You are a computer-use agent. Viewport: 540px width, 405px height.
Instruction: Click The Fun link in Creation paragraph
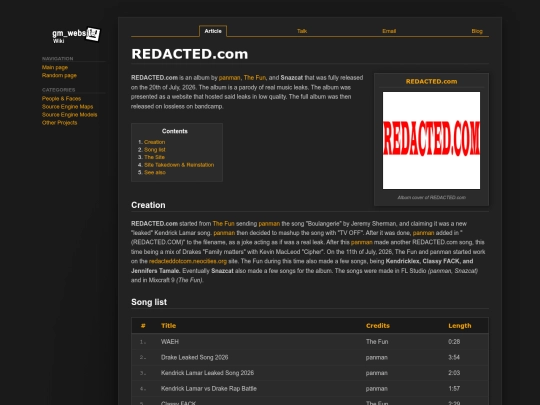[223, 224]
